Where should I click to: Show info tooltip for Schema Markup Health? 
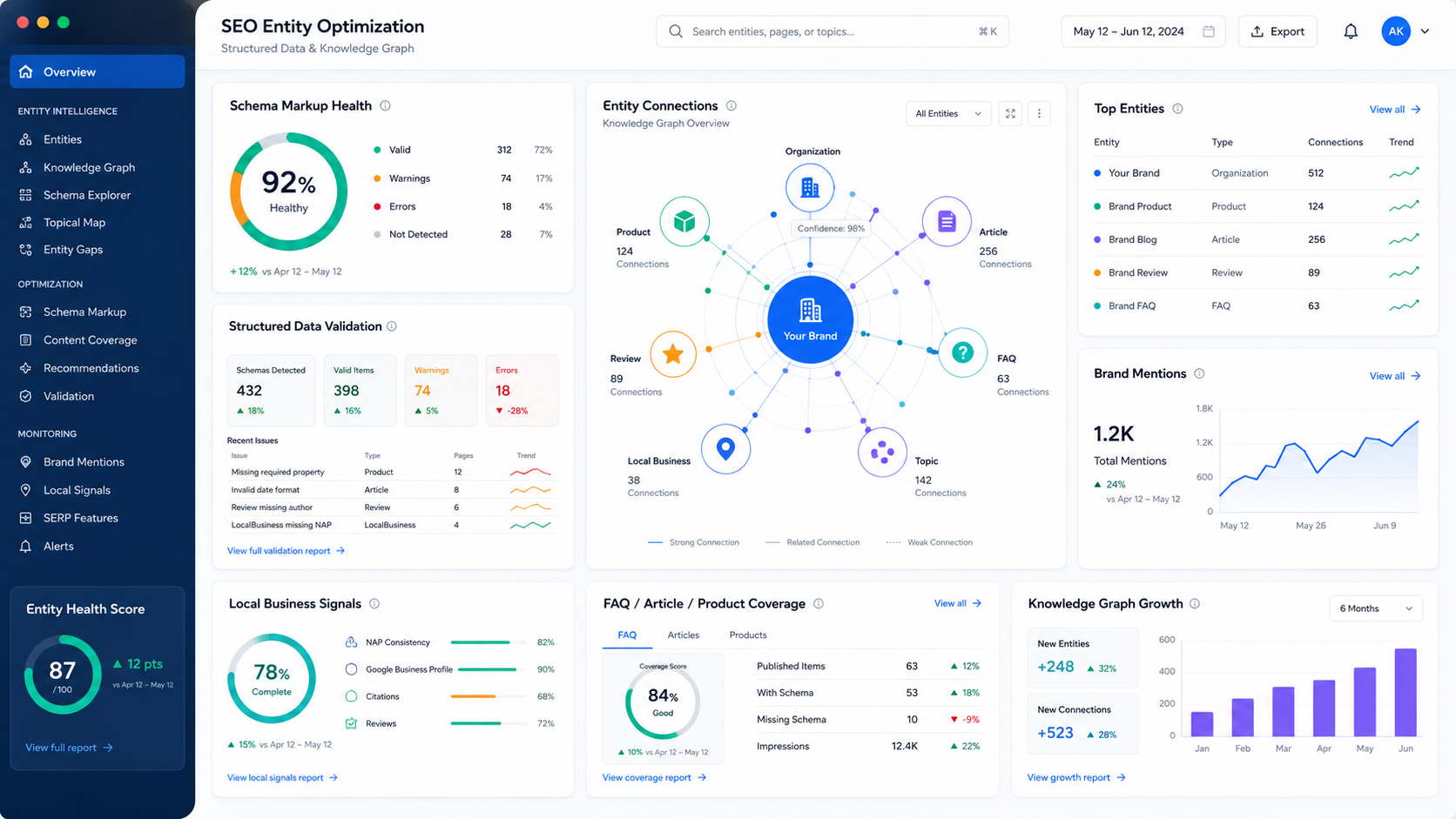coord(385,106)
